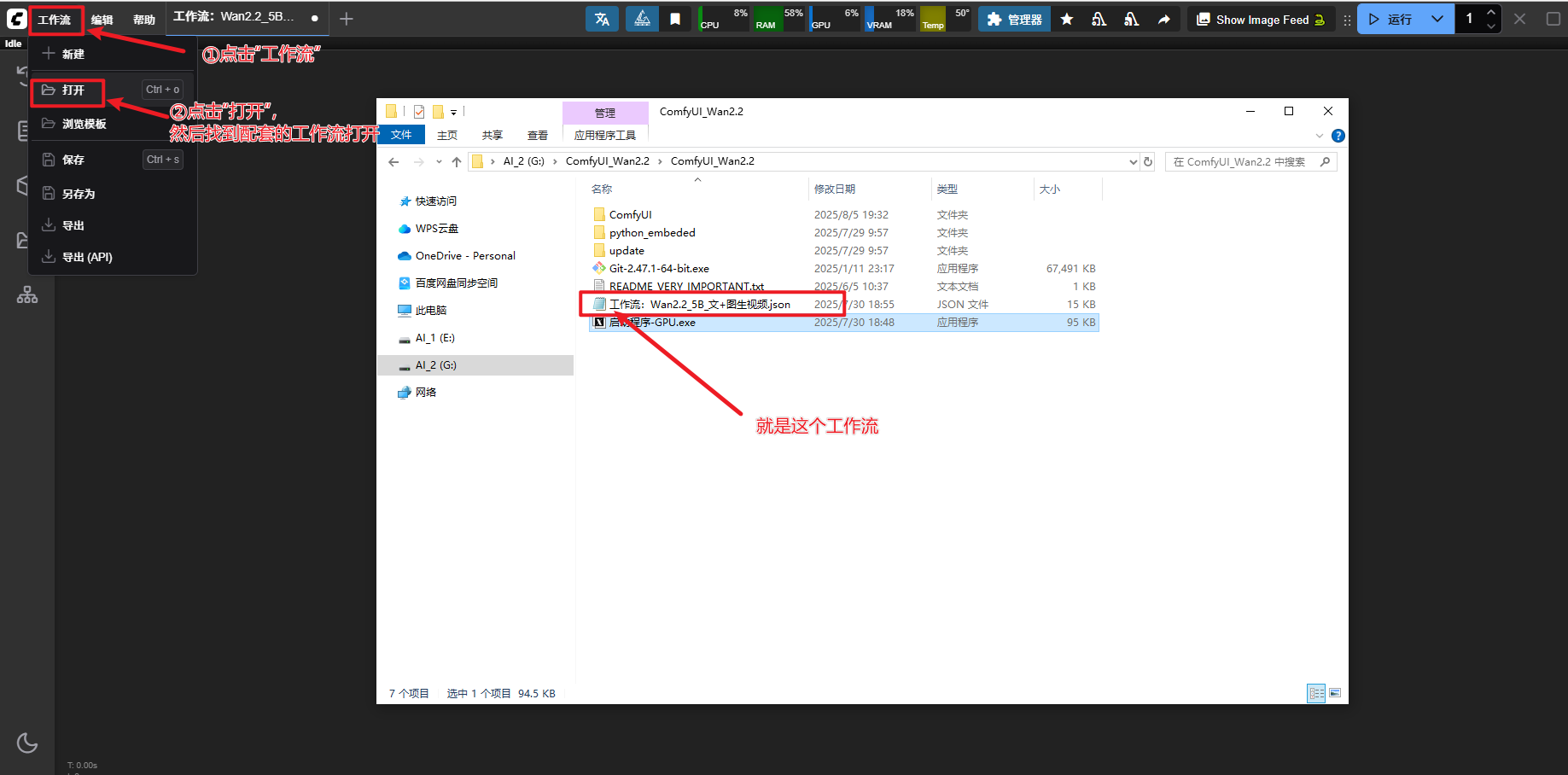Screen dimensions: 1568x775
Task: Click the search ComfyUI_Wan2.2 field
Action: [1250, 161]
